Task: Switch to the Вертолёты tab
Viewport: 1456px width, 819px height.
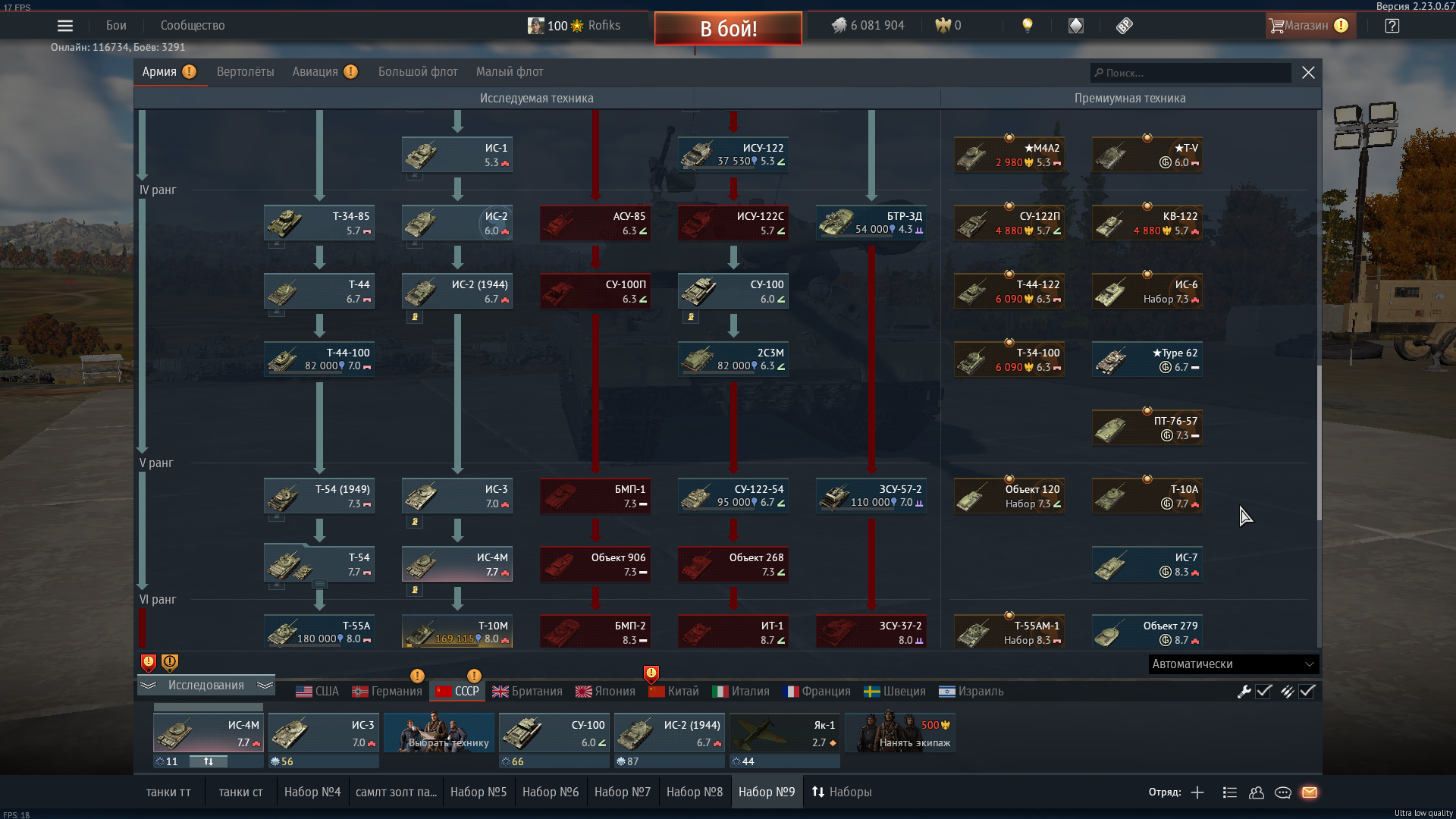Action: tap(246, 72)
